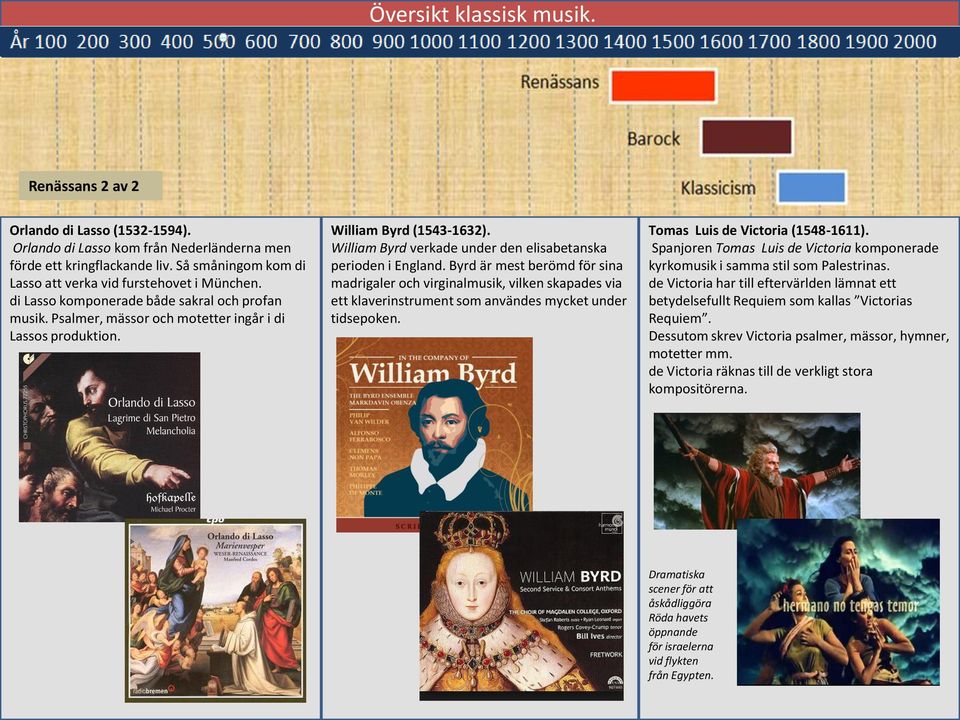Click the dark red Barock period bar
The width and height of the screenshot is (960, 720).
[x=747, y=137]
